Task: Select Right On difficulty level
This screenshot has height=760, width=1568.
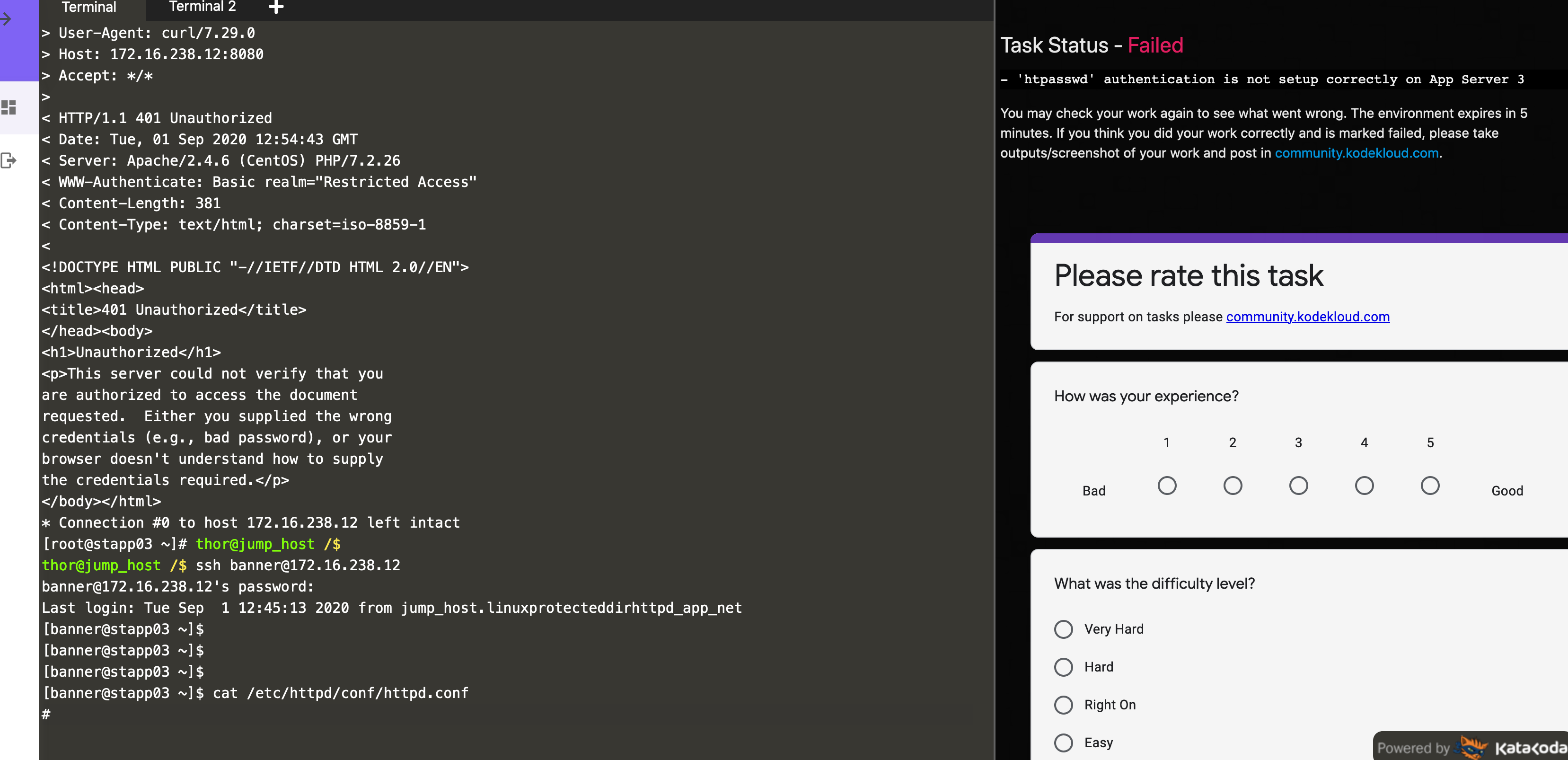Action: [1063, 705]
